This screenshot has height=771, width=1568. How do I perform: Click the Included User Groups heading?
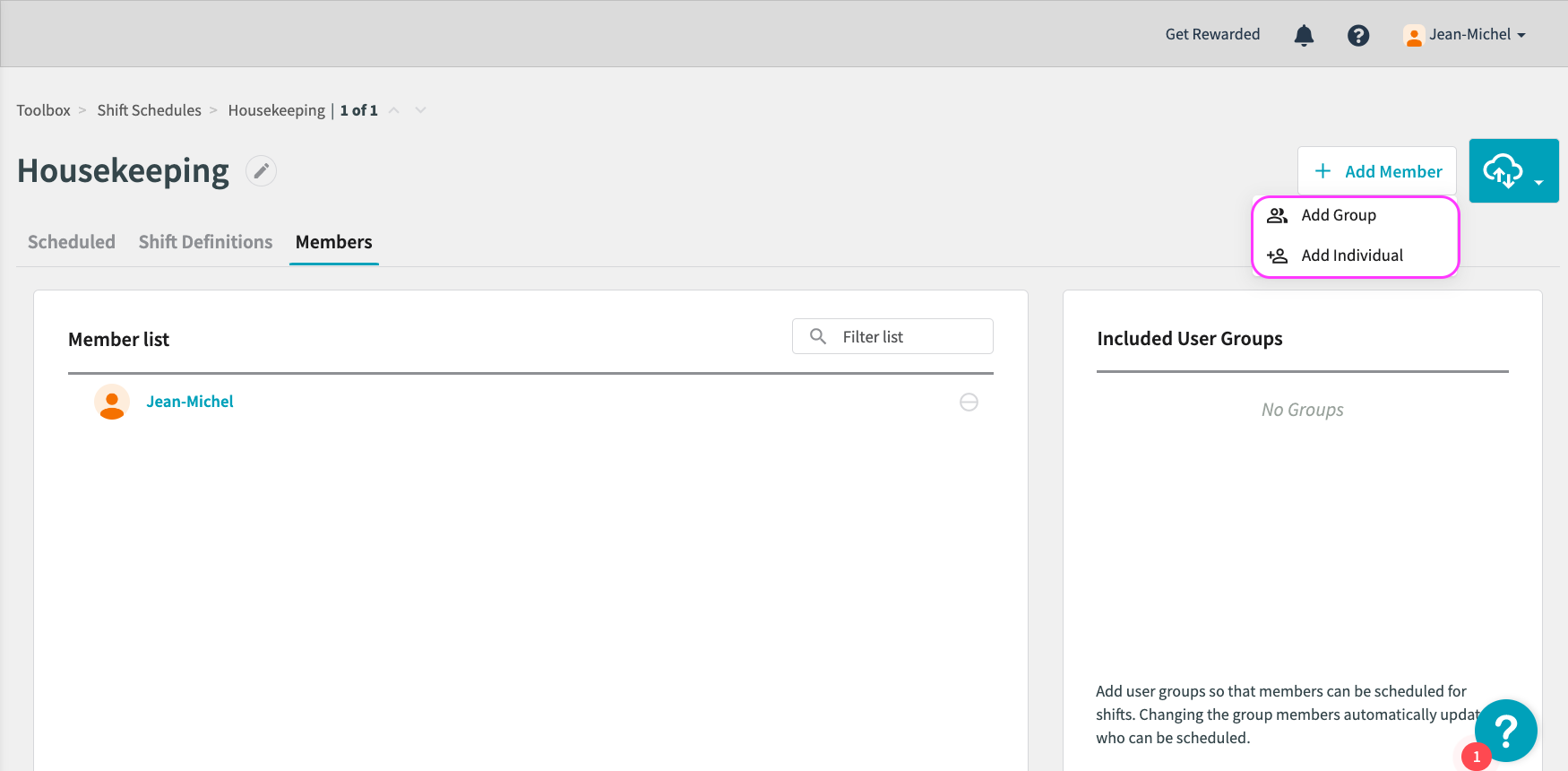1190,339
